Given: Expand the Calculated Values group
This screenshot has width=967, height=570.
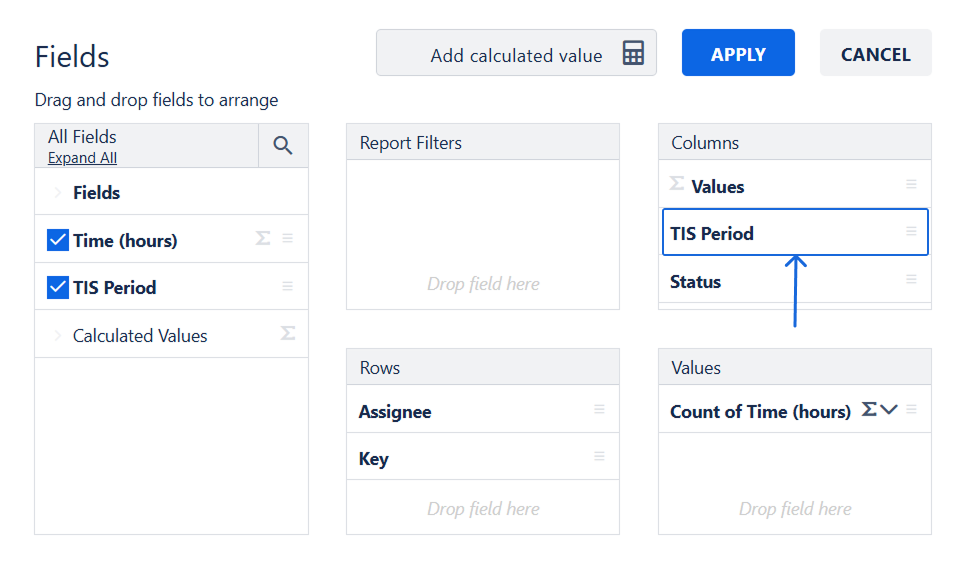Looking at the screenshot, I should pyautogui.click(x=58, y=336).
